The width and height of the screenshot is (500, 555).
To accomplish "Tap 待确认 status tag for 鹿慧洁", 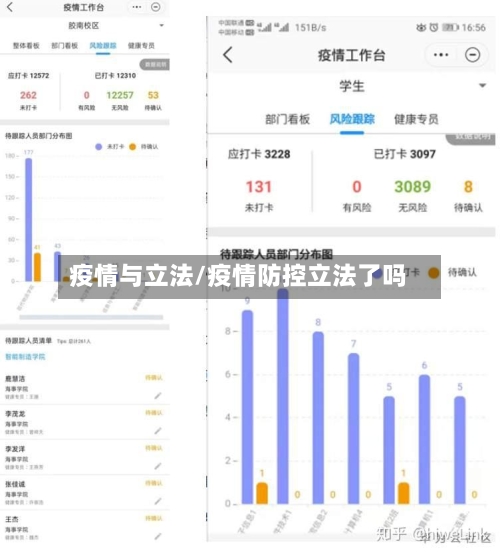I will coord(154,378).
